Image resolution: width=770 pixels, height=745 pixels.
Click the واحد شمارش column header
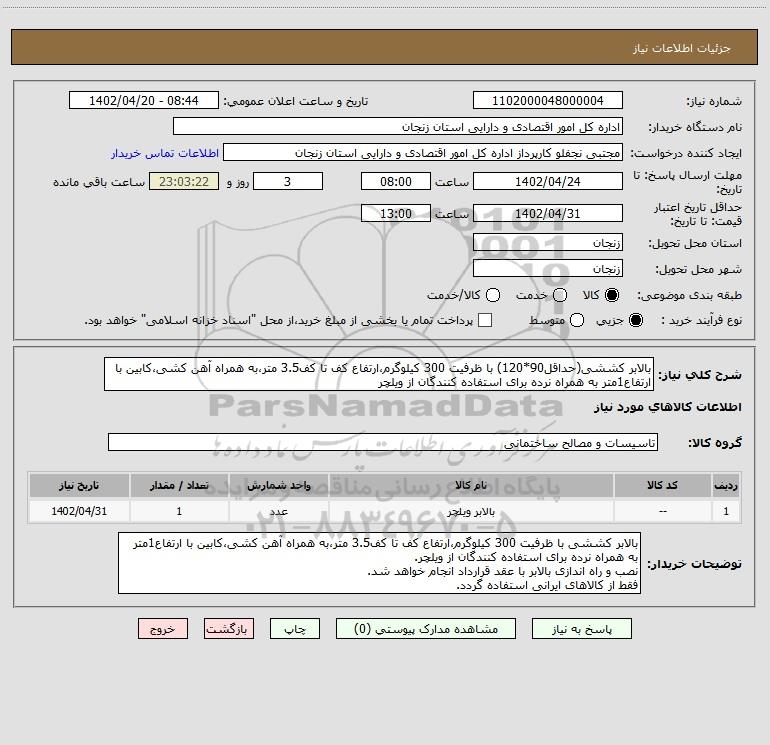[278, 486]
